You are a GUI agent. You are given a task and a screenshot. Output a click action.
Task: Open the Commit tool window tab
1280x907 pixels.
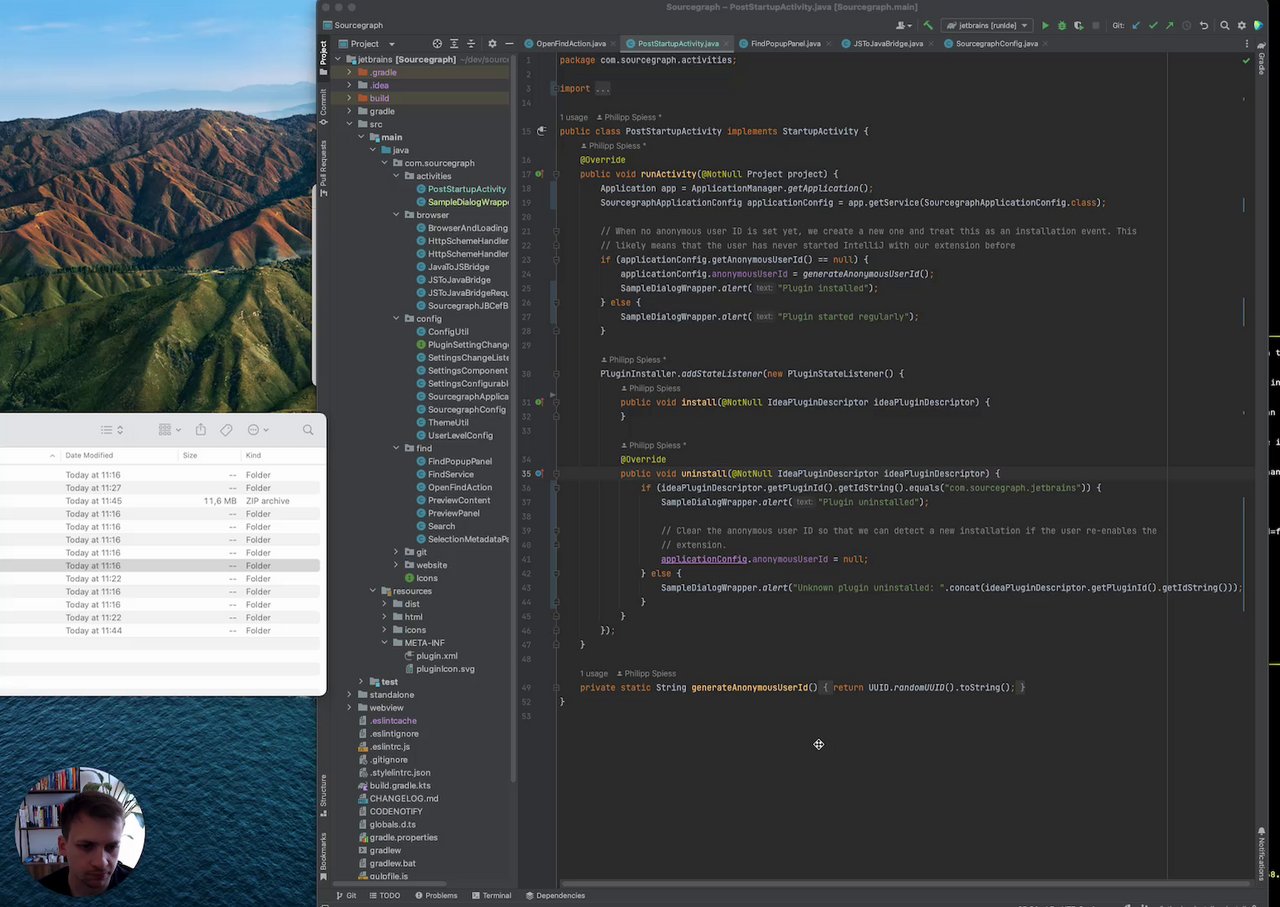tap(323, 108)
